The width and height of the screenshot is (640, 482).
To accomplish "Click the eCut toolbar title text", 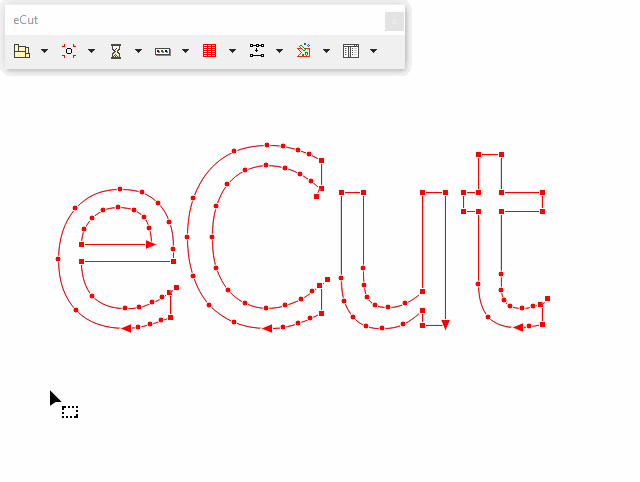I will point(26,20).
